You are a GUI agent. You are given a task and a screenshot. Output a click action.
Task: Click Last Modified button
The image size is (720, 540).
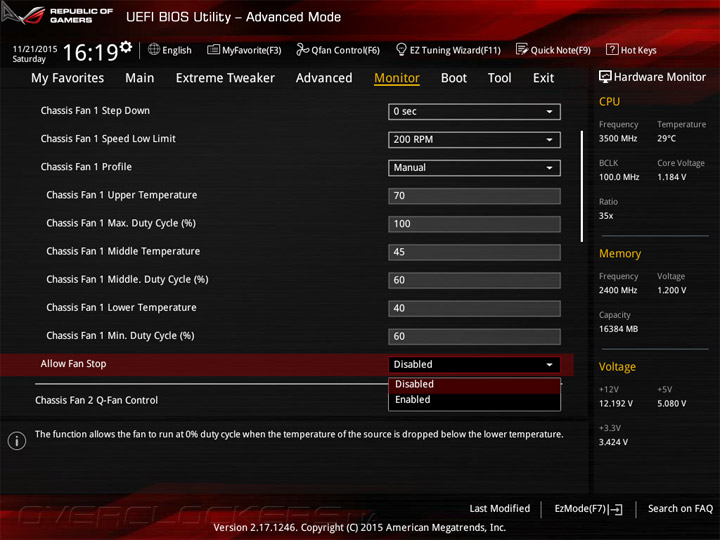[x=500, y=509]
